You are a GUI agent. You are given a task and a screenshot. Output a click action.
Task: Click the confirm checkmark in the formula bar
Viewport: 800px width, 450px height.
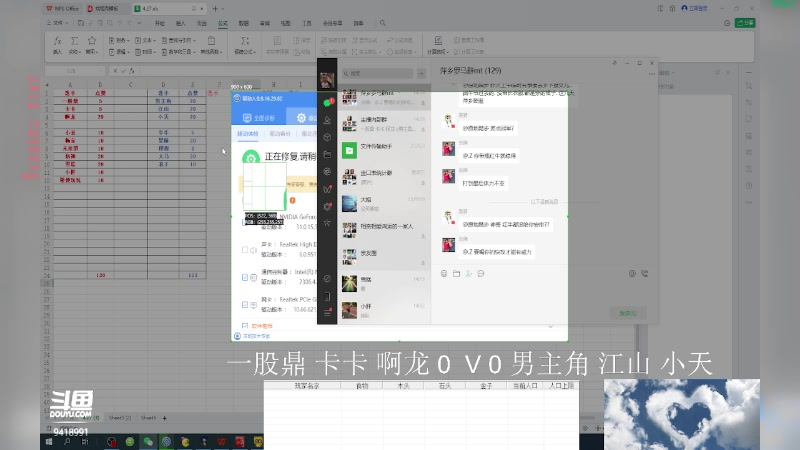click(123, 71)
